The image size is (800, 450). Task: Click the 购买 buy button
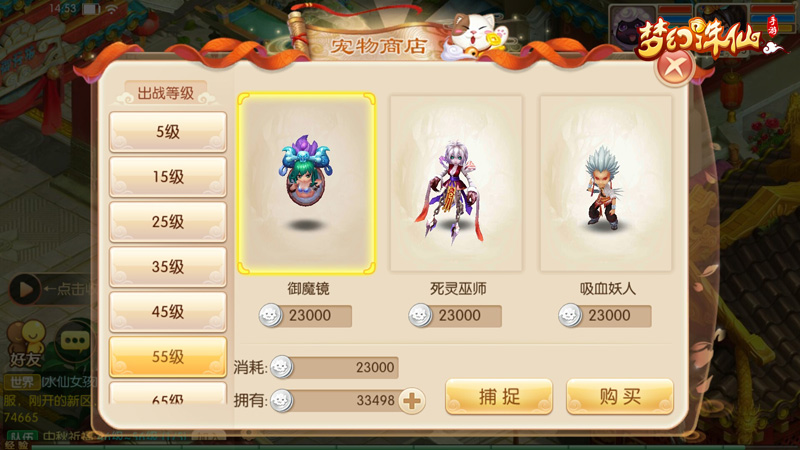(620, 396)
